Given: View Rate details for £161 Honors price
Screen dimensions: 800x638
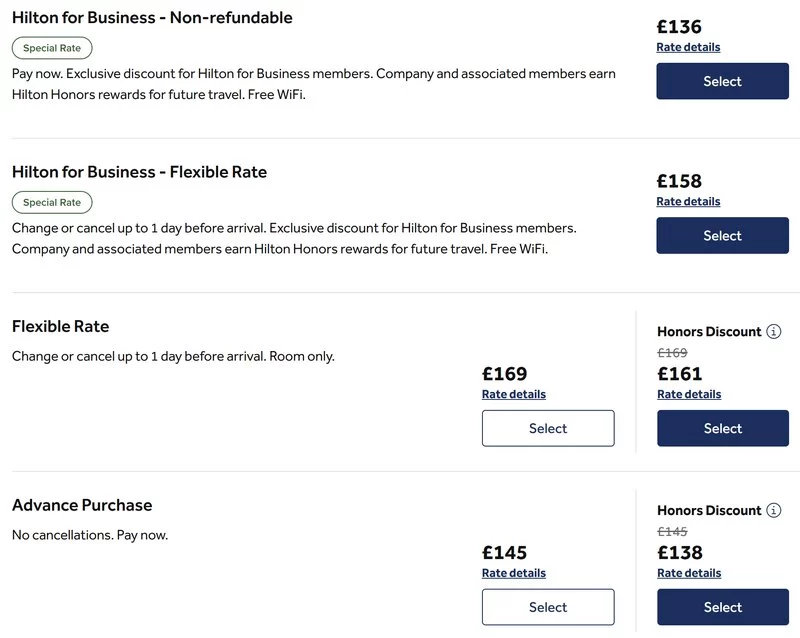Looking at the screenshot, I should tap(689, 394).
